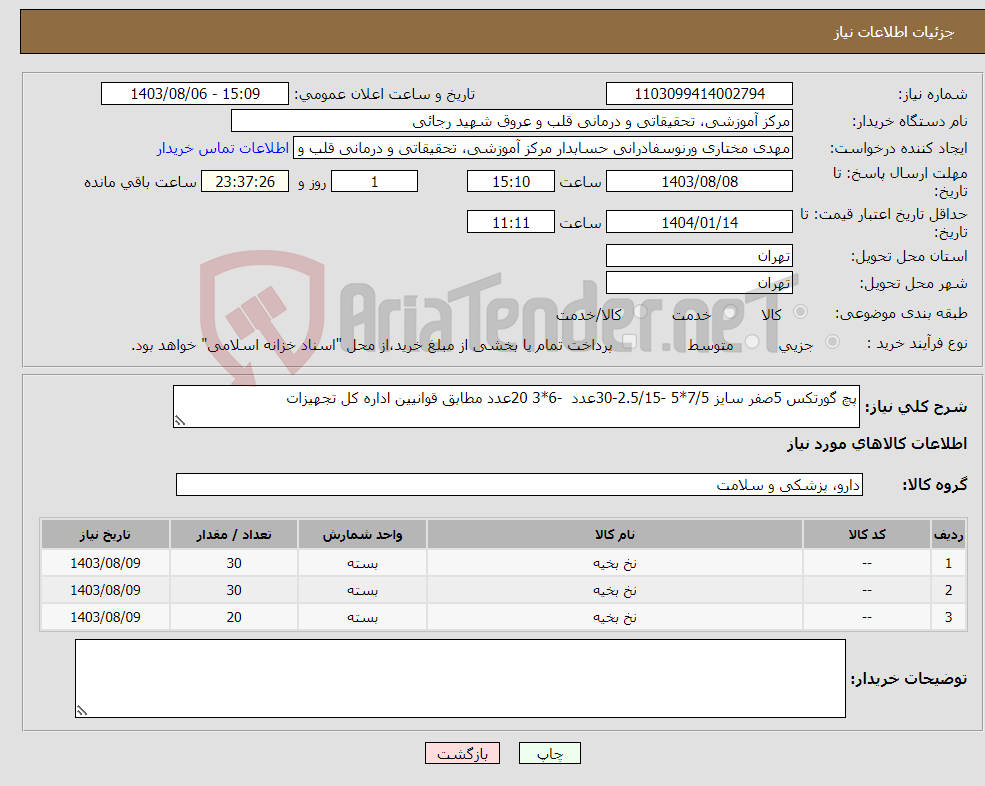Click the announcement date field 1403/08/06 - 15:09
Screen dimensions: 985x786
195,94
